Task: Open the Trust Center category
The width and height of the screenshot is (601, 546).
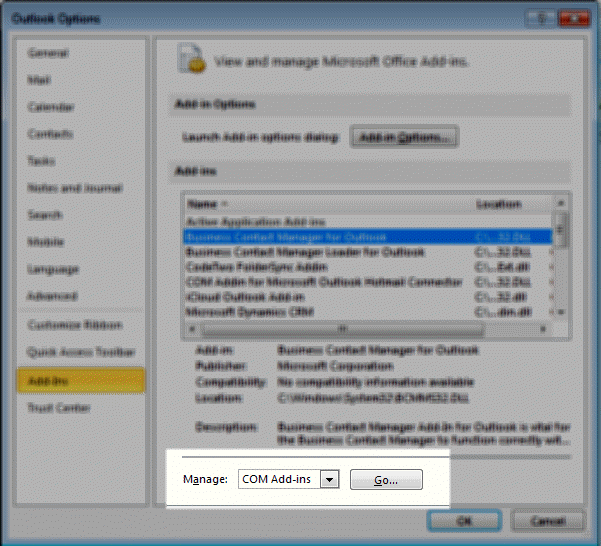Action: [59, 408]
